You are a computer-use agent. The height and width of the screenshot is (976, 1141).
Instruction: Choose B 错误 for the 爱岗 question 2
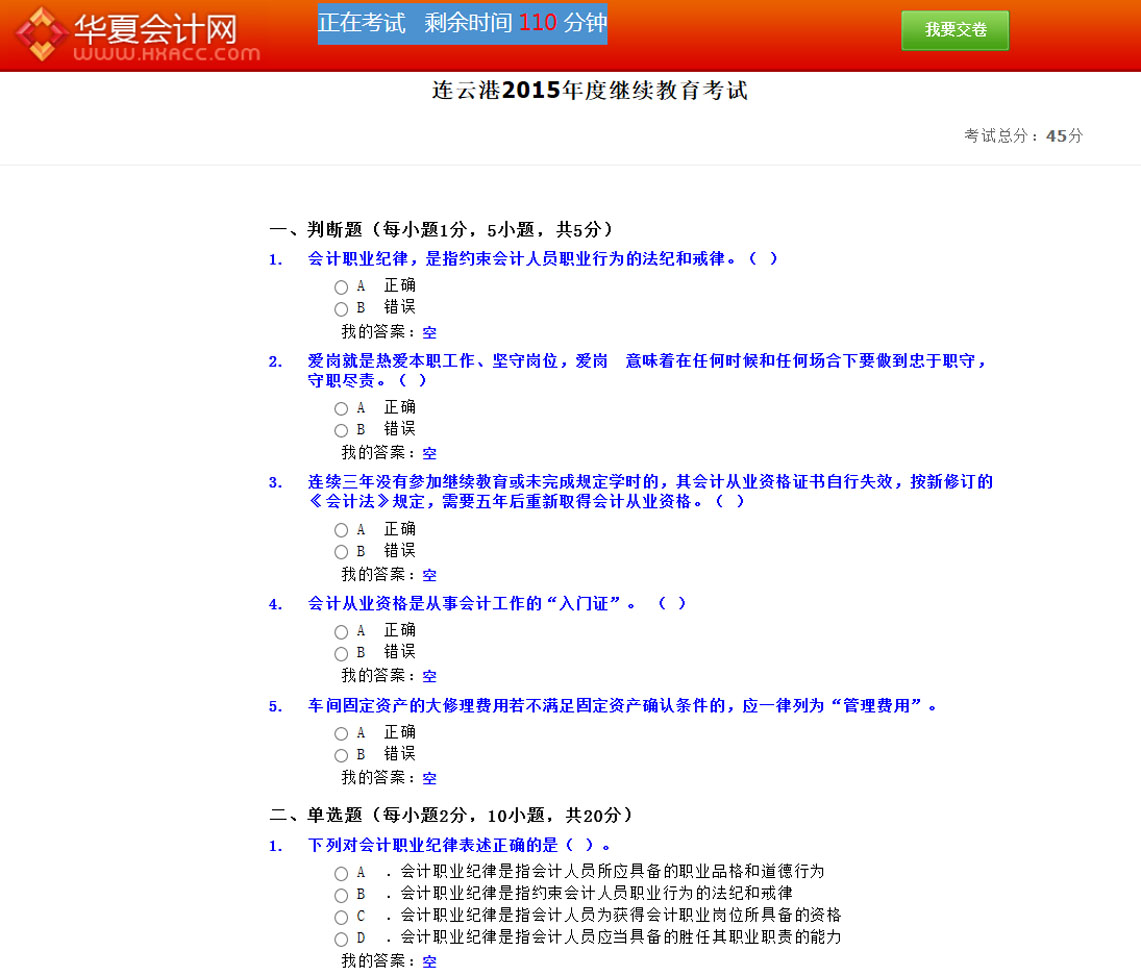[x=341, y=431]
